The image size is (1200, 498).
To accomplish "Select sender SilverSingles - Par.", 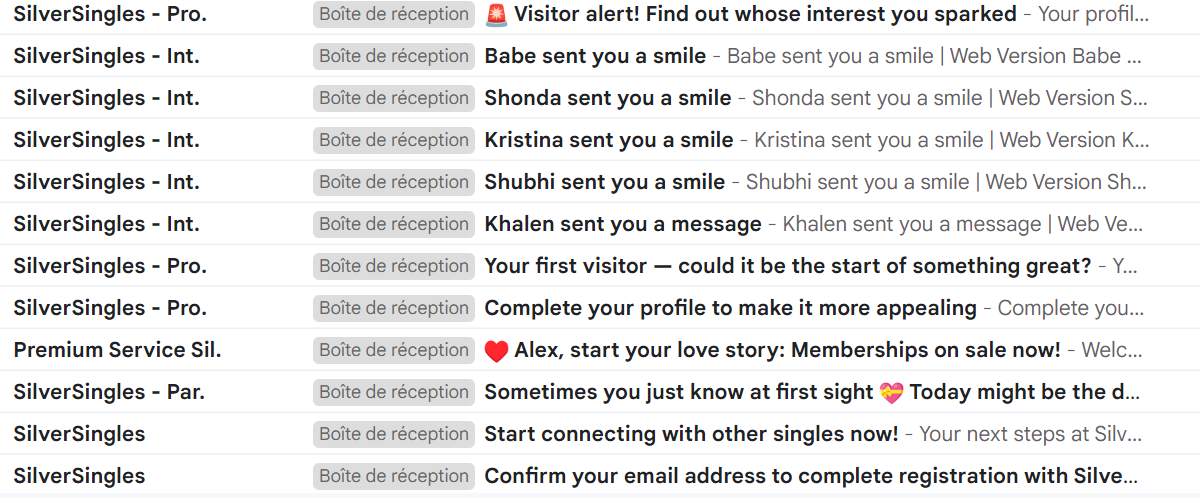I will 109,392.
